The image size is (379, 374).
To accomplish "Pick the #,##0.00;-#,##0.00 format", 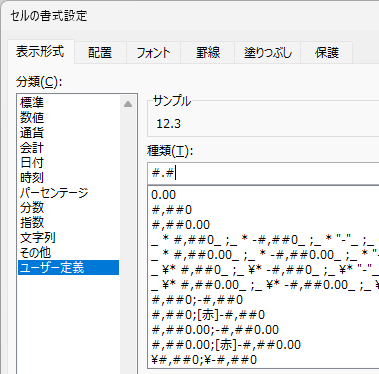I will pyautogui.click(x=264, y=330).
